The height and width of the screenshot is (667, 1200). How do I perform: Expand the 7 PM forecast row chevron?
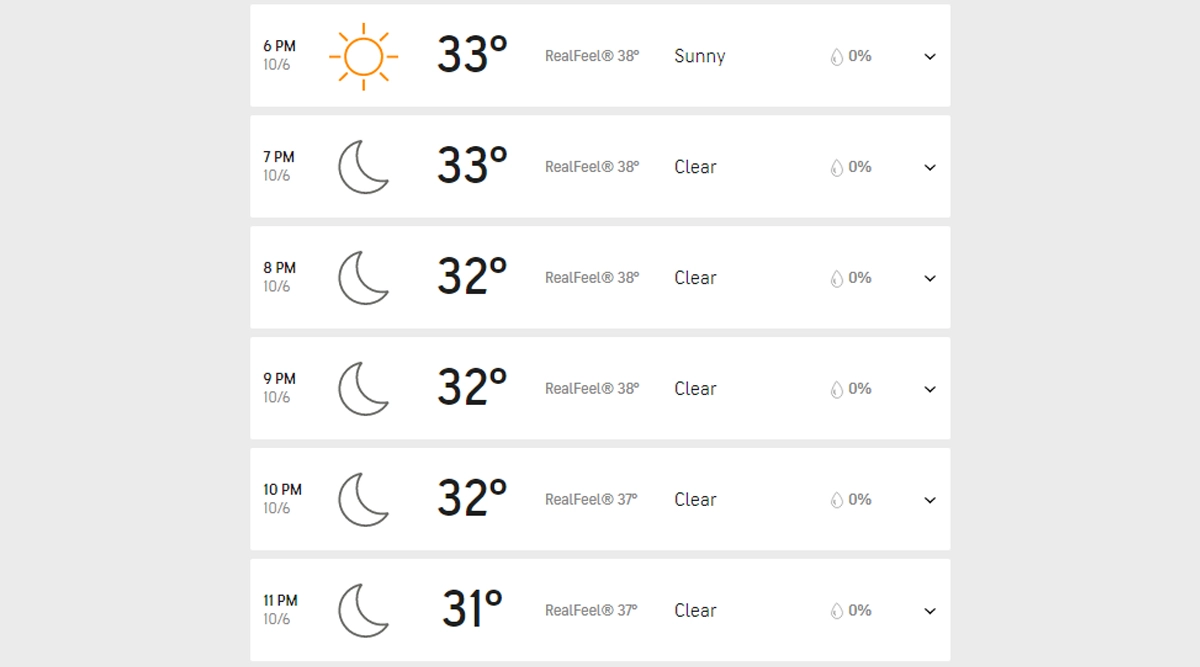[x=930, y=168]
